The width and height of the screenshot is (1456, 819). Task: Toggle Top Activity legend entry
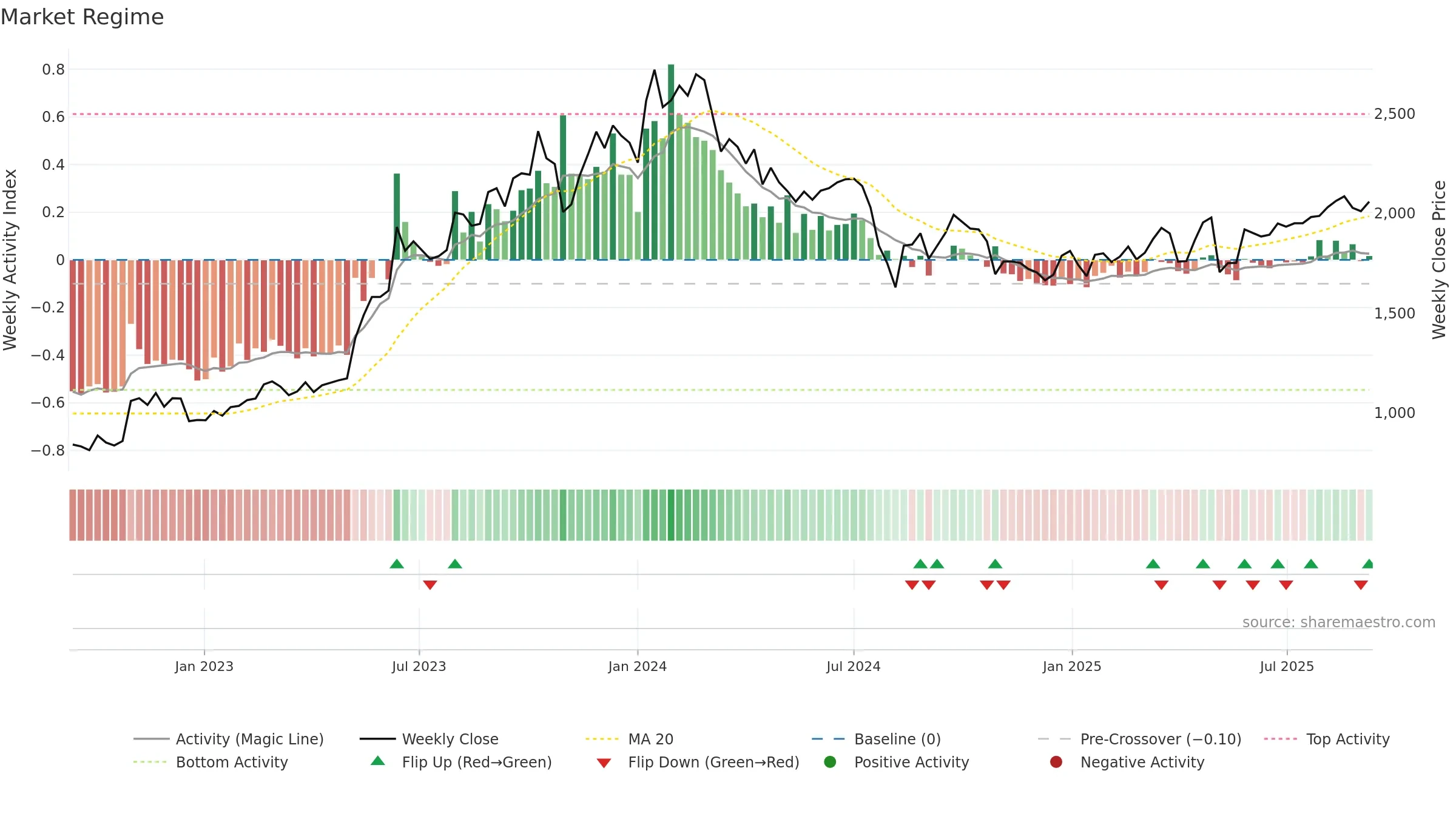click(x=1326, y=739)
